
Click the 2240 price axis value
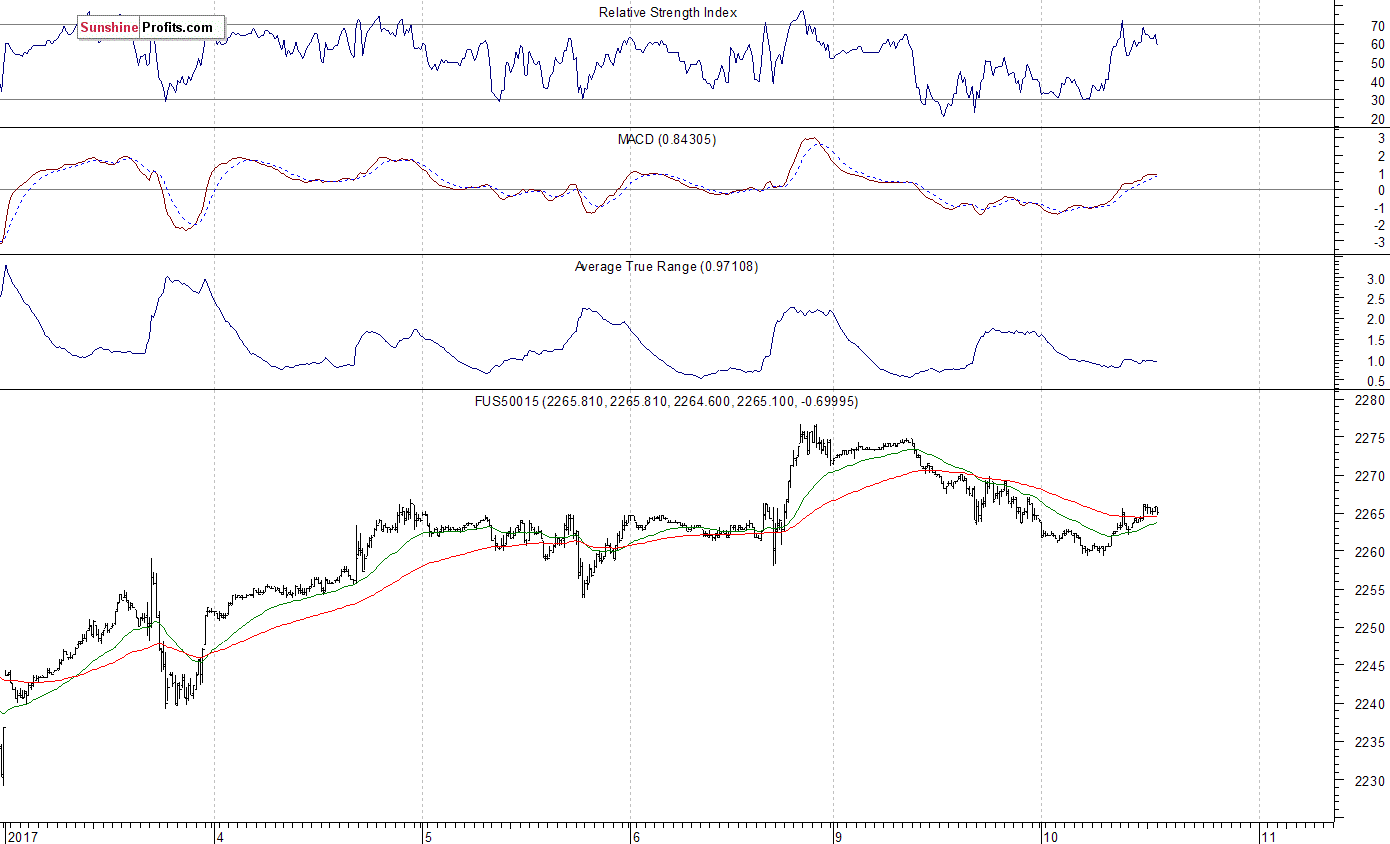(1368, 705)
